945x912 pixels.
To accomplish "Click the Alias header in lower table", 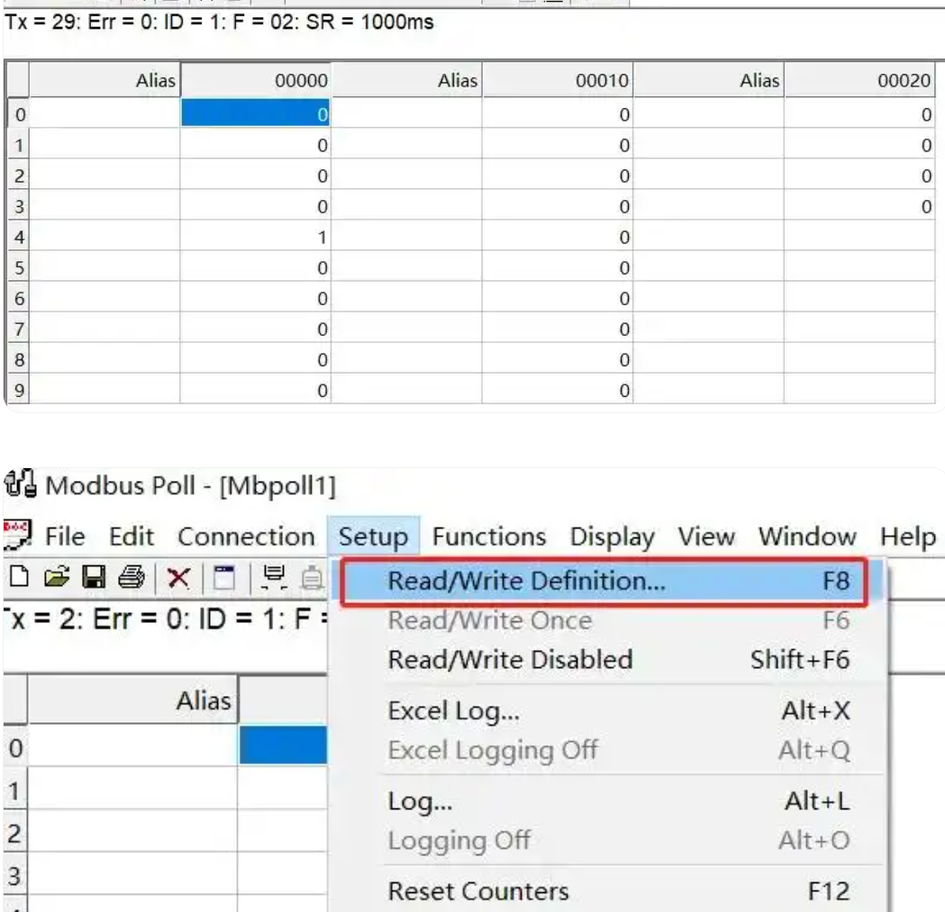I will click(x=133, y=700).
